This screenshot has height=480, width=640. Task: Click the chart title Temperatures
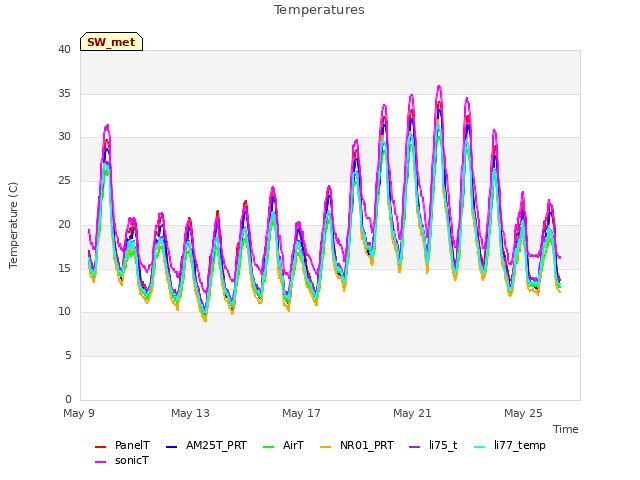[x=319, y=10]
